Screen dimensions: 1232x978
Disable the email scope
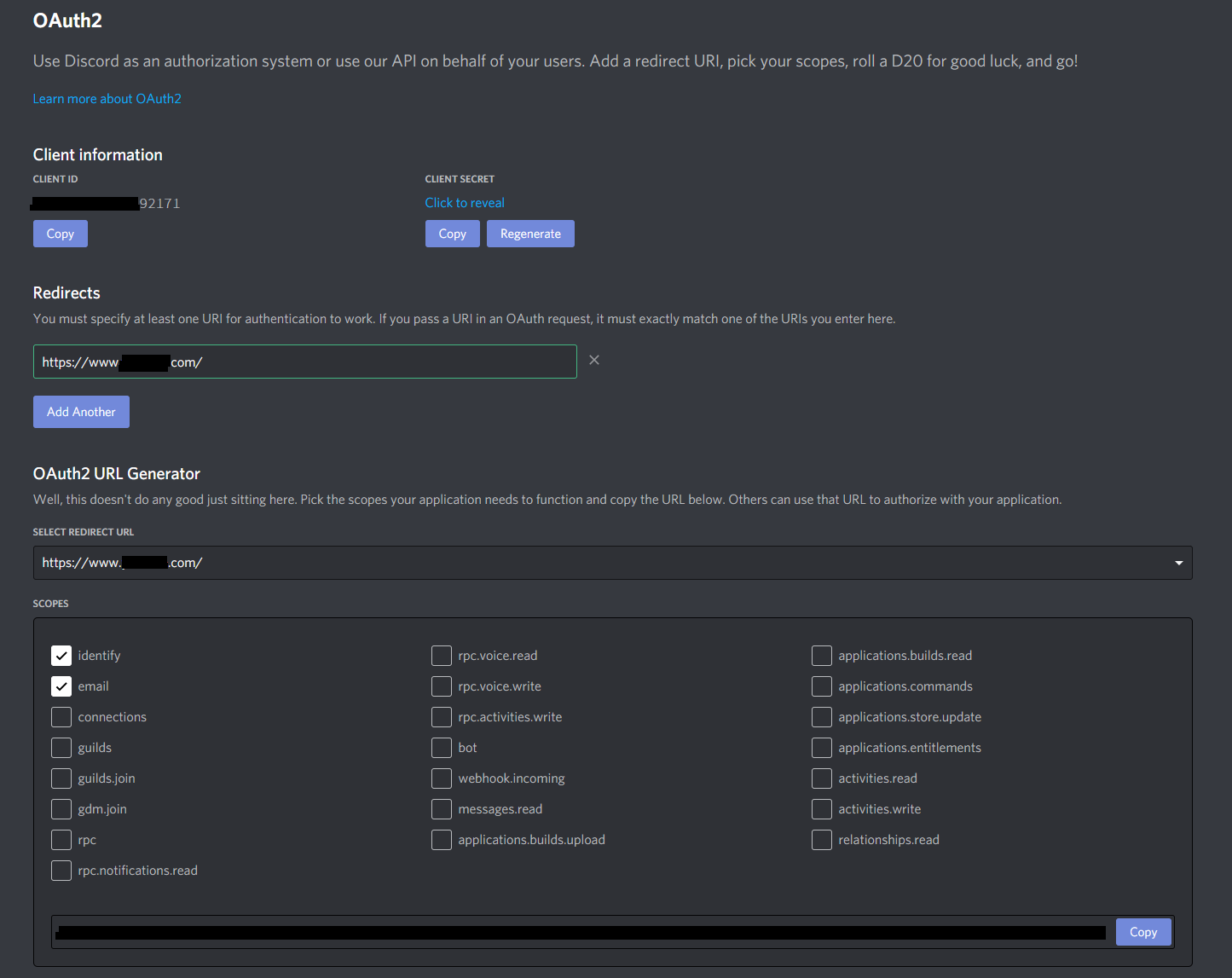[x=61, y=686]
